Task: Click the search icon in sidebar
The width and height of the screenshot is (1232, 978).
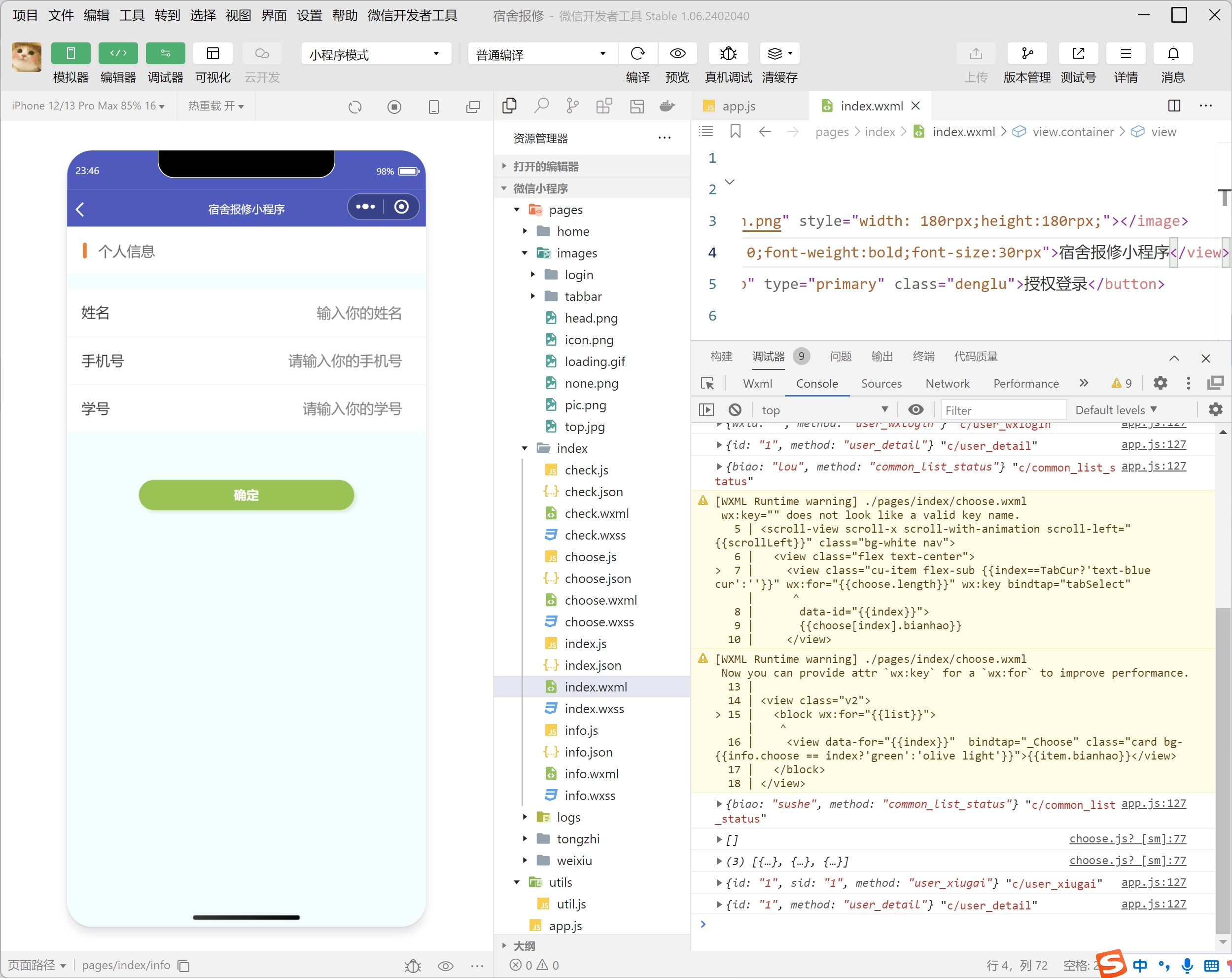Action: [x=541, y=106]
